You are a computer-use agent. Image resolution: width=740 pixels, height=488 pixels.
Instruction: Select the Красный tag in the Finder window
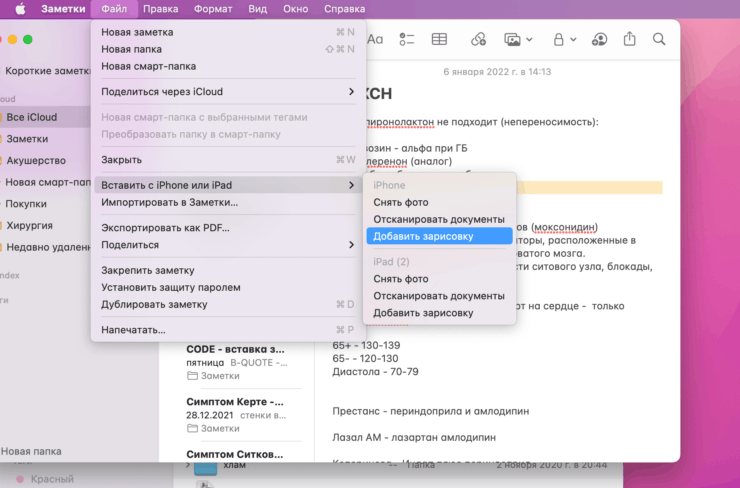[x=45, y=479]
